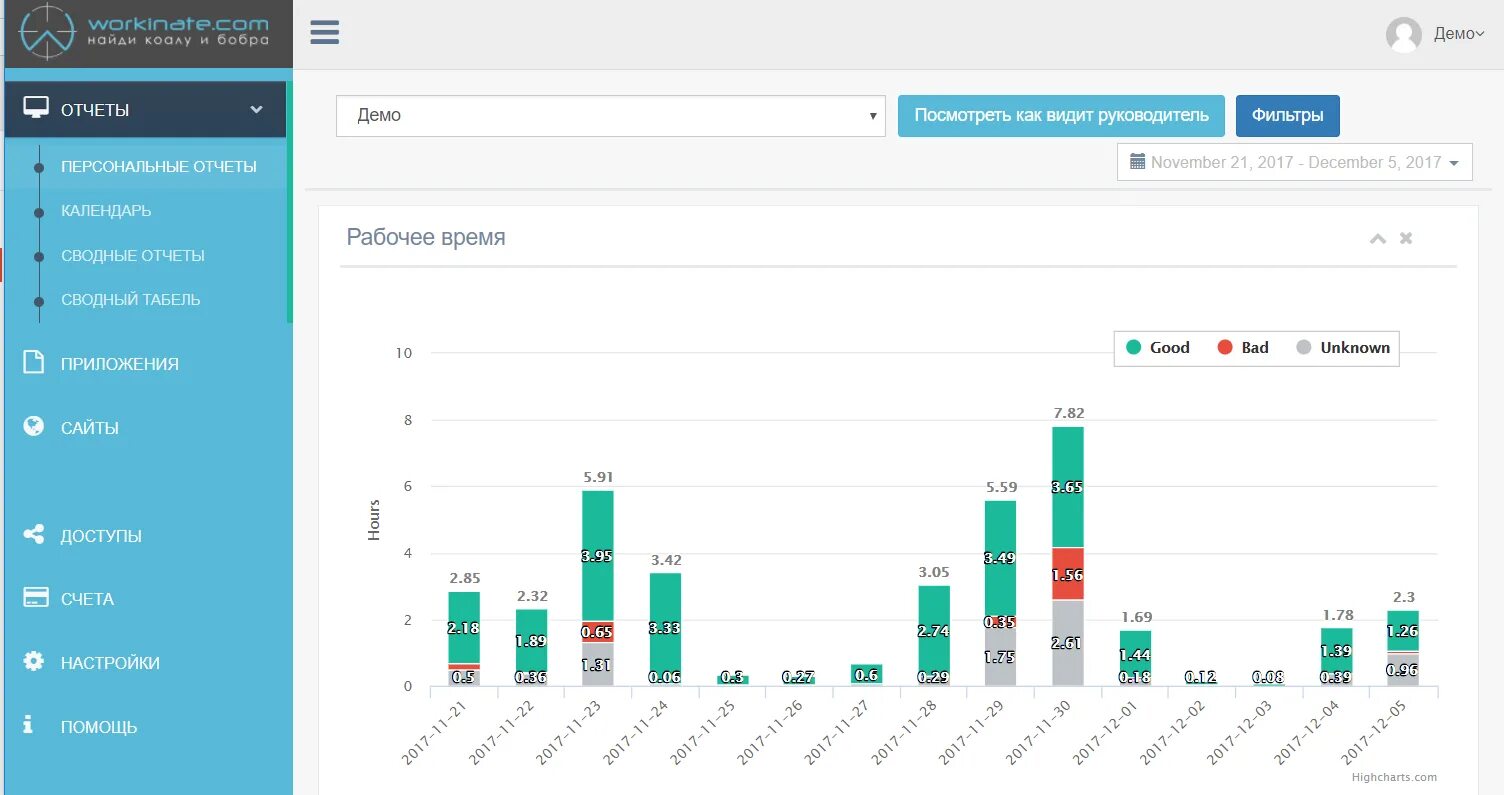Screen dimensions: 1504x795
Task: Open the Демо employee select dropdown
Action: pyautogui.click(x=611, y=116)
